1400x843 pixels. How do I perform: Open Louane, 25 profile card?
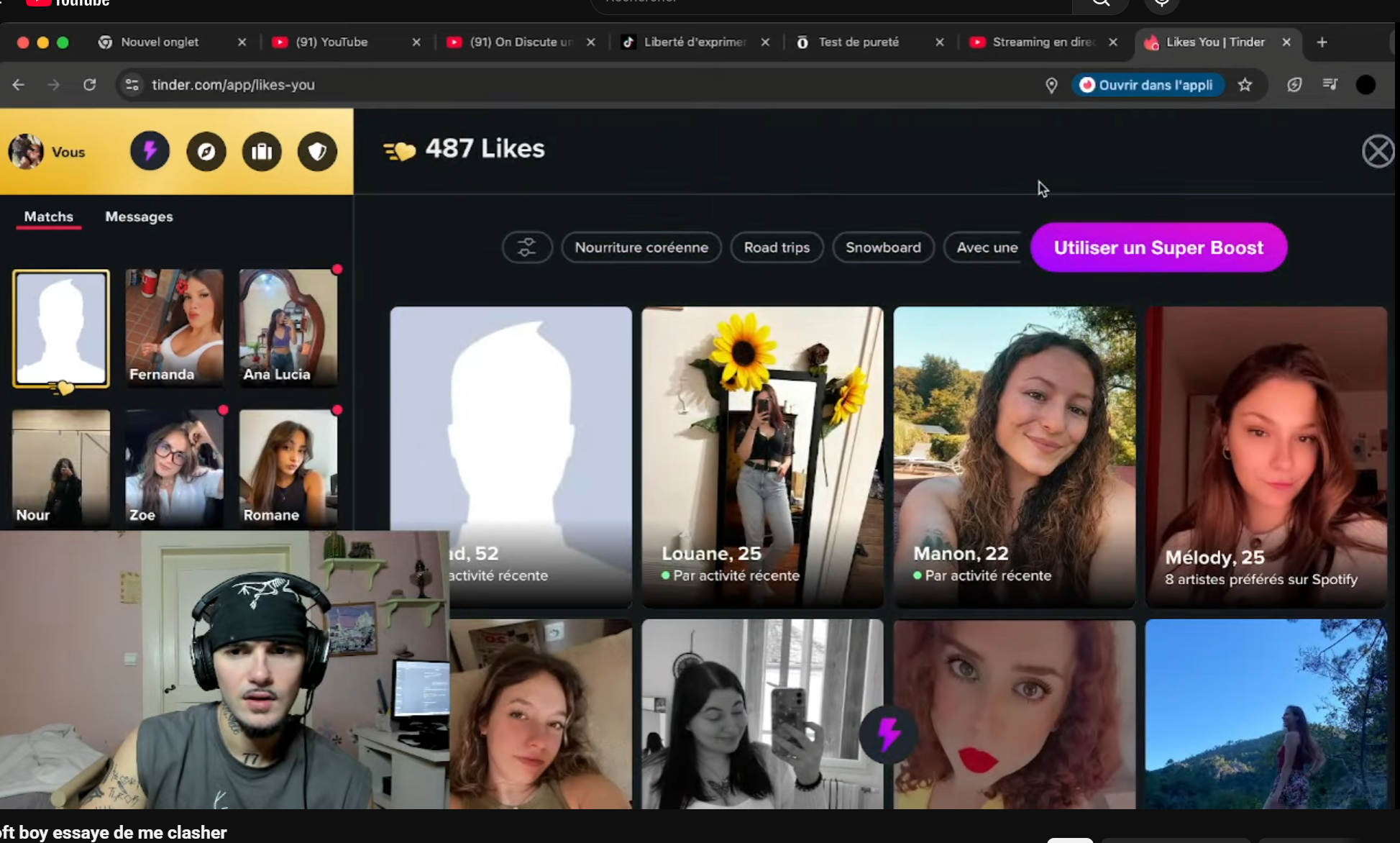tap(762, 456)
